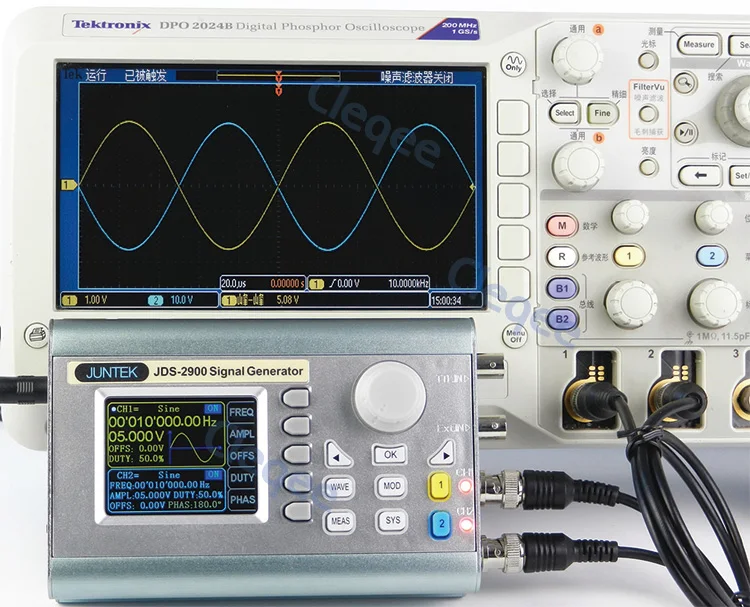
Task: Tap the white R reference waveform button
Action: pos(562,257)
